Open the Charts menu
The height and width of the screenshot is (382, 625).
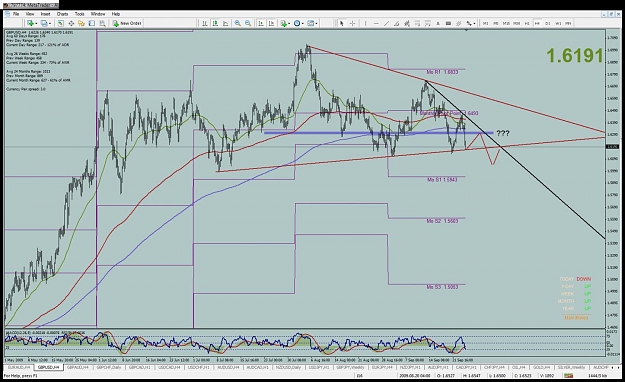tap(62, 14)
